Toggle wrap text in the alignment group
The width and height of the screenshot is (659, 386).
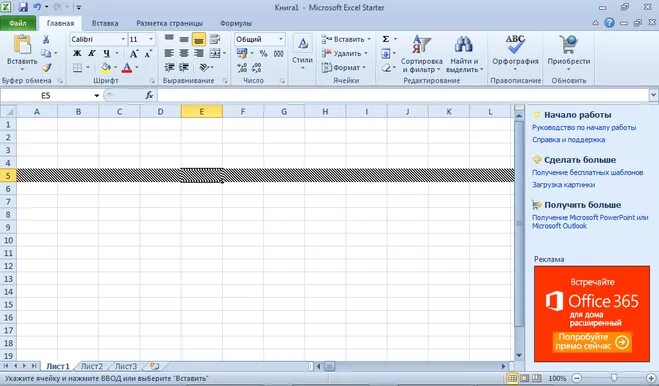tap(215, 39)
